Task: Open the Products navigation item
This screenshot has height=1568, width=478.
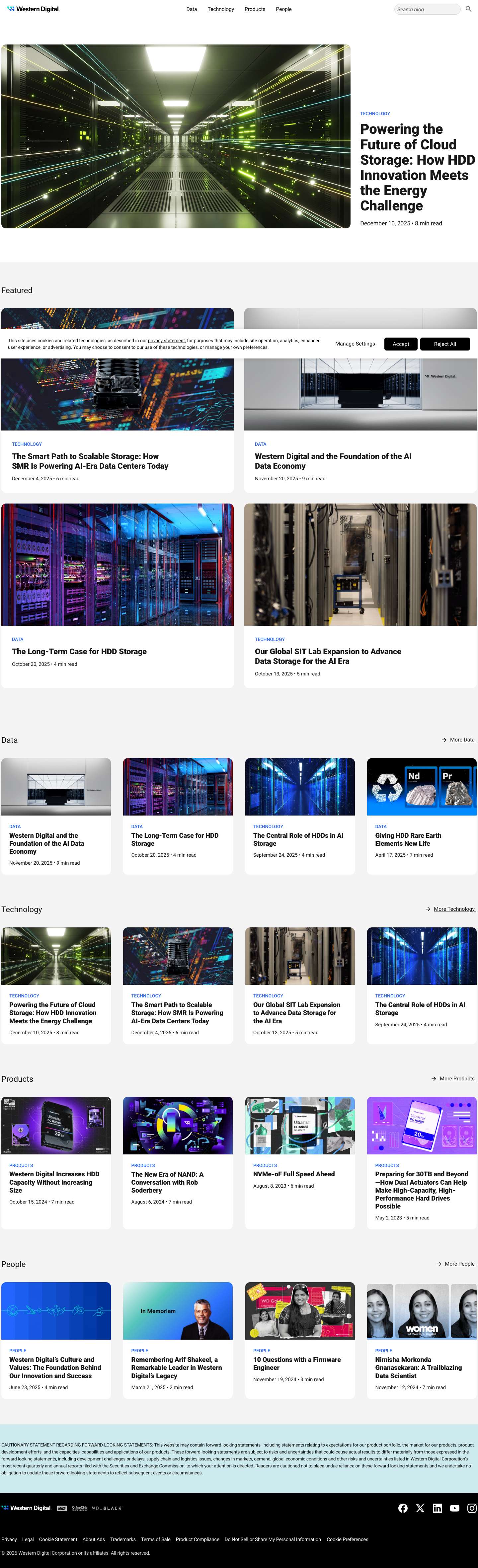Action: pos(255,9)
